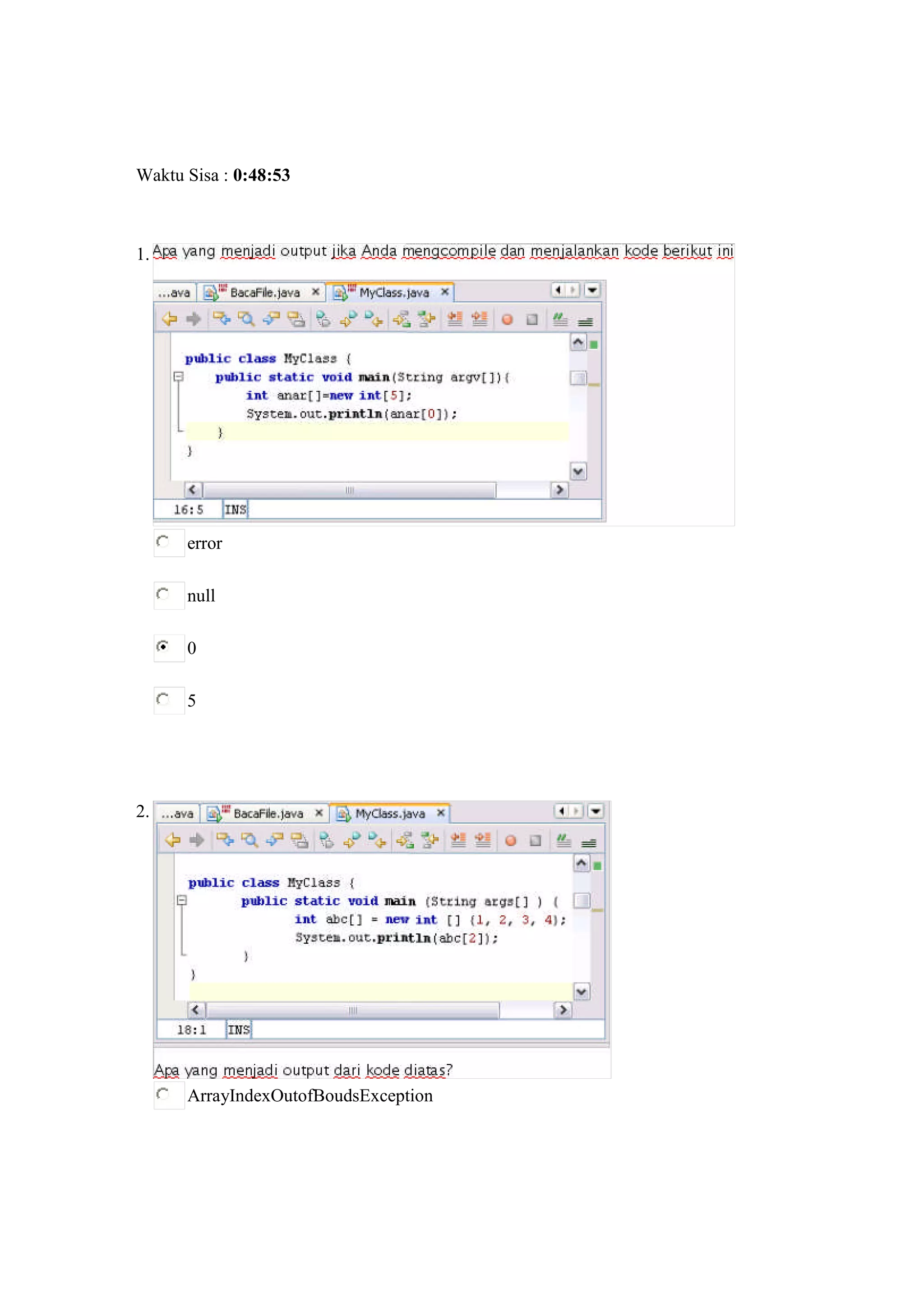This screenshot has width=924, height=1308.
Task: Open the tab list dropdown in question 1 editor
Action: coord(592,290)
